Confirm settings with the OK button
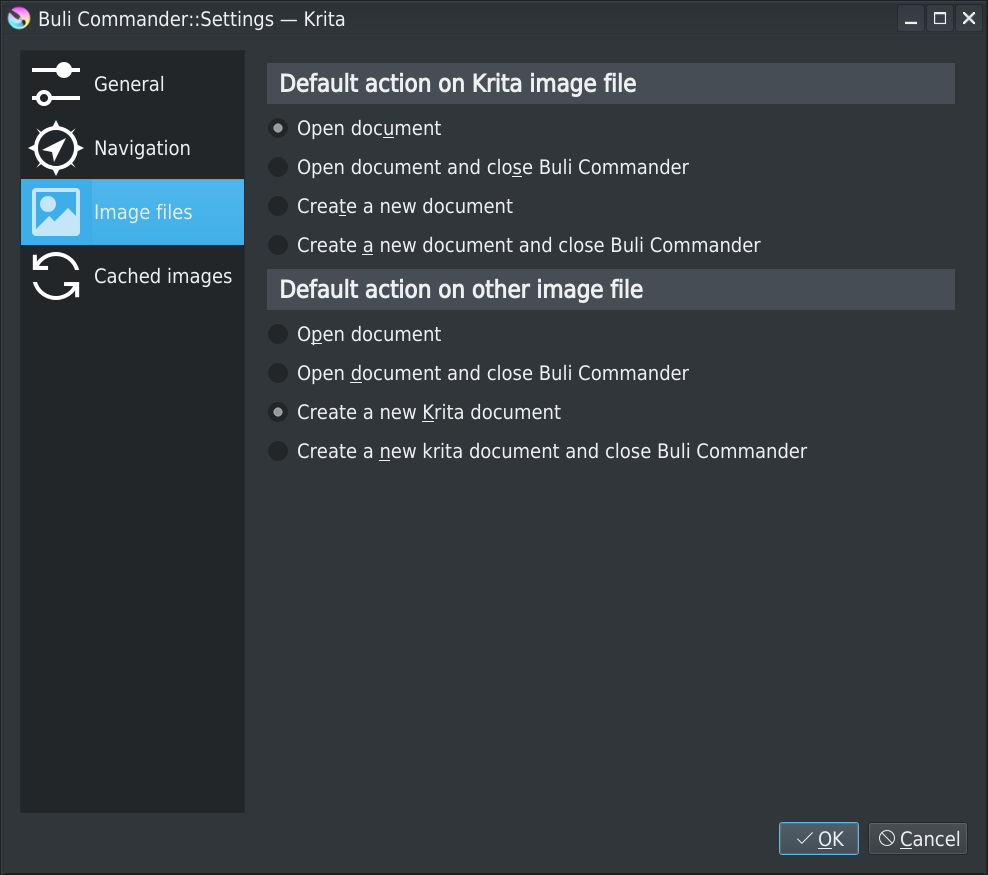This screenshot has height=875, width=988. pyautogui.click(x=819, y=839)
